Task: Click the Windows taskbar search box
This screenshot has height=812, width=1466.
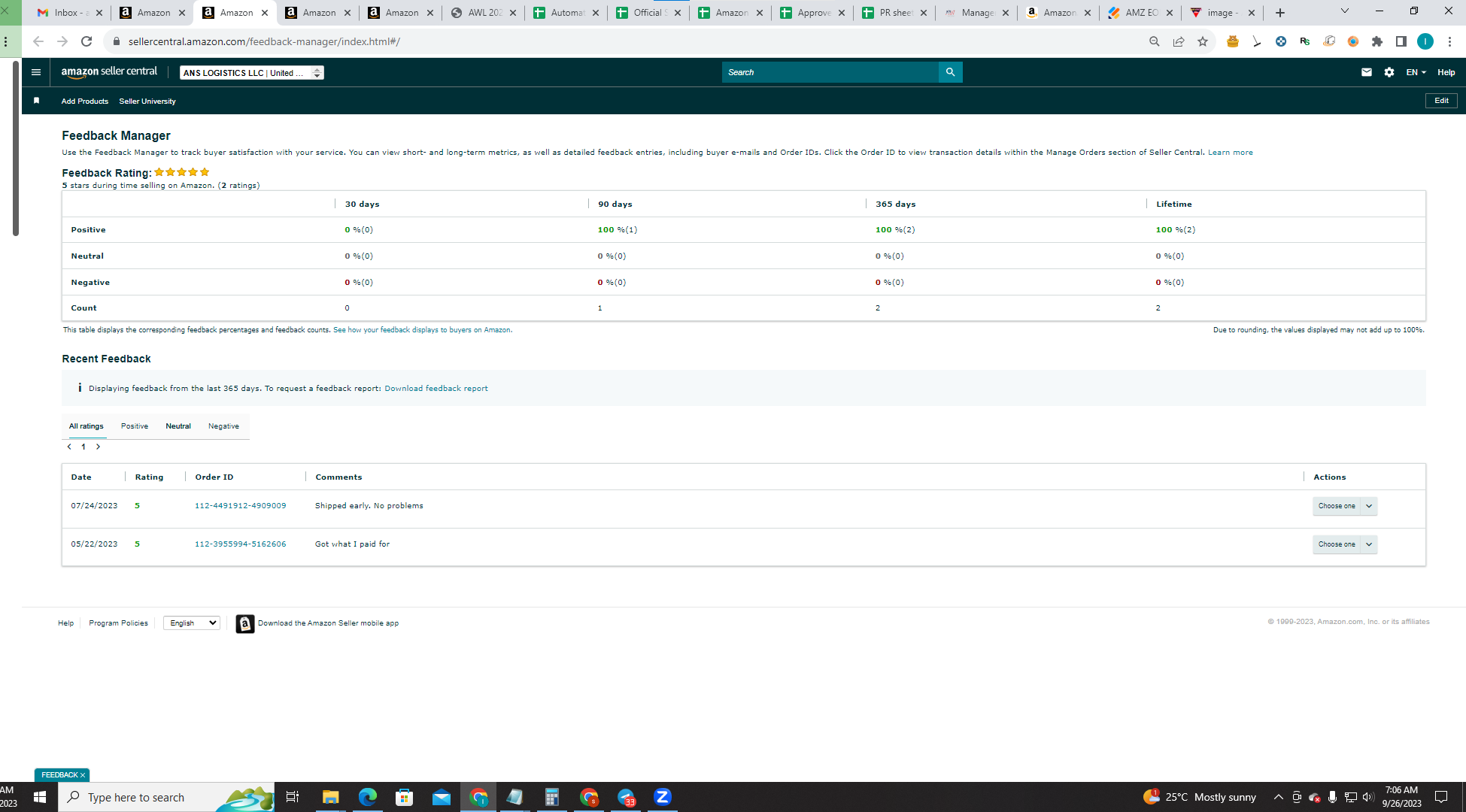Action: click(165, 797)
